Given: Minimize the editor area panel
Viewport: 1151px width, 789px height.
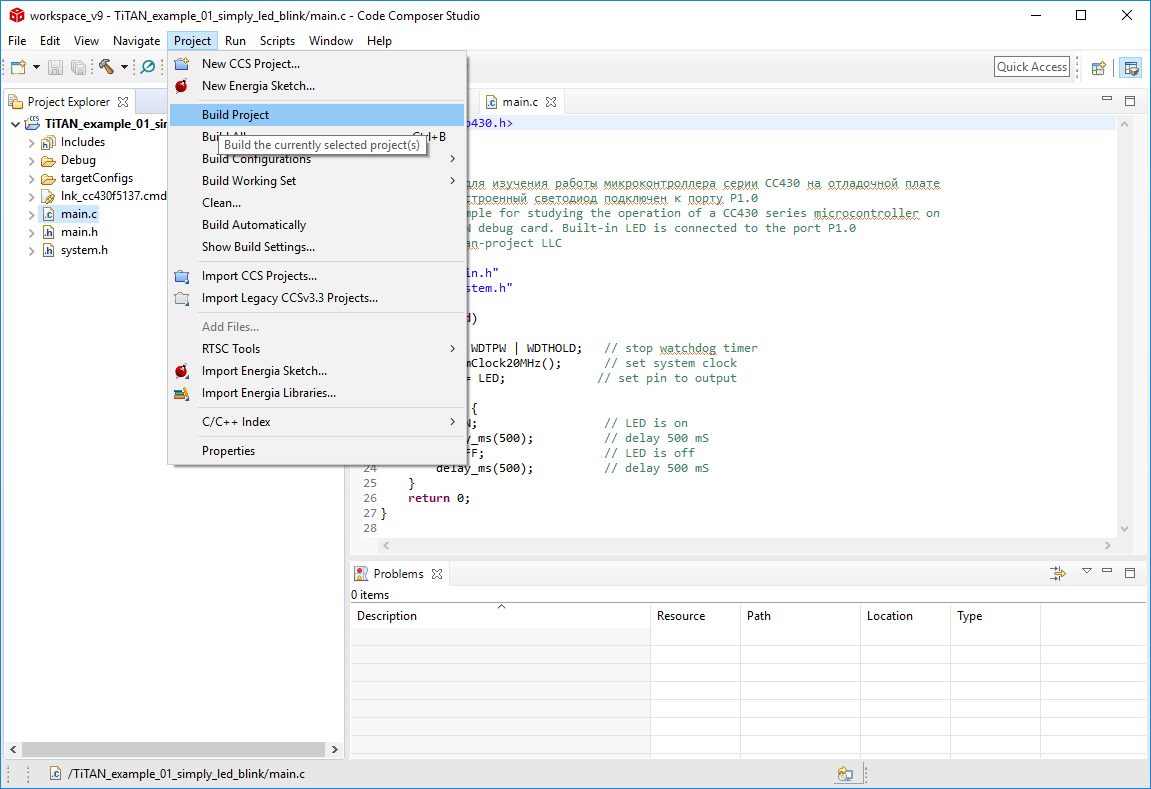Looking at the screenshot, I should tap(1107, 101).
